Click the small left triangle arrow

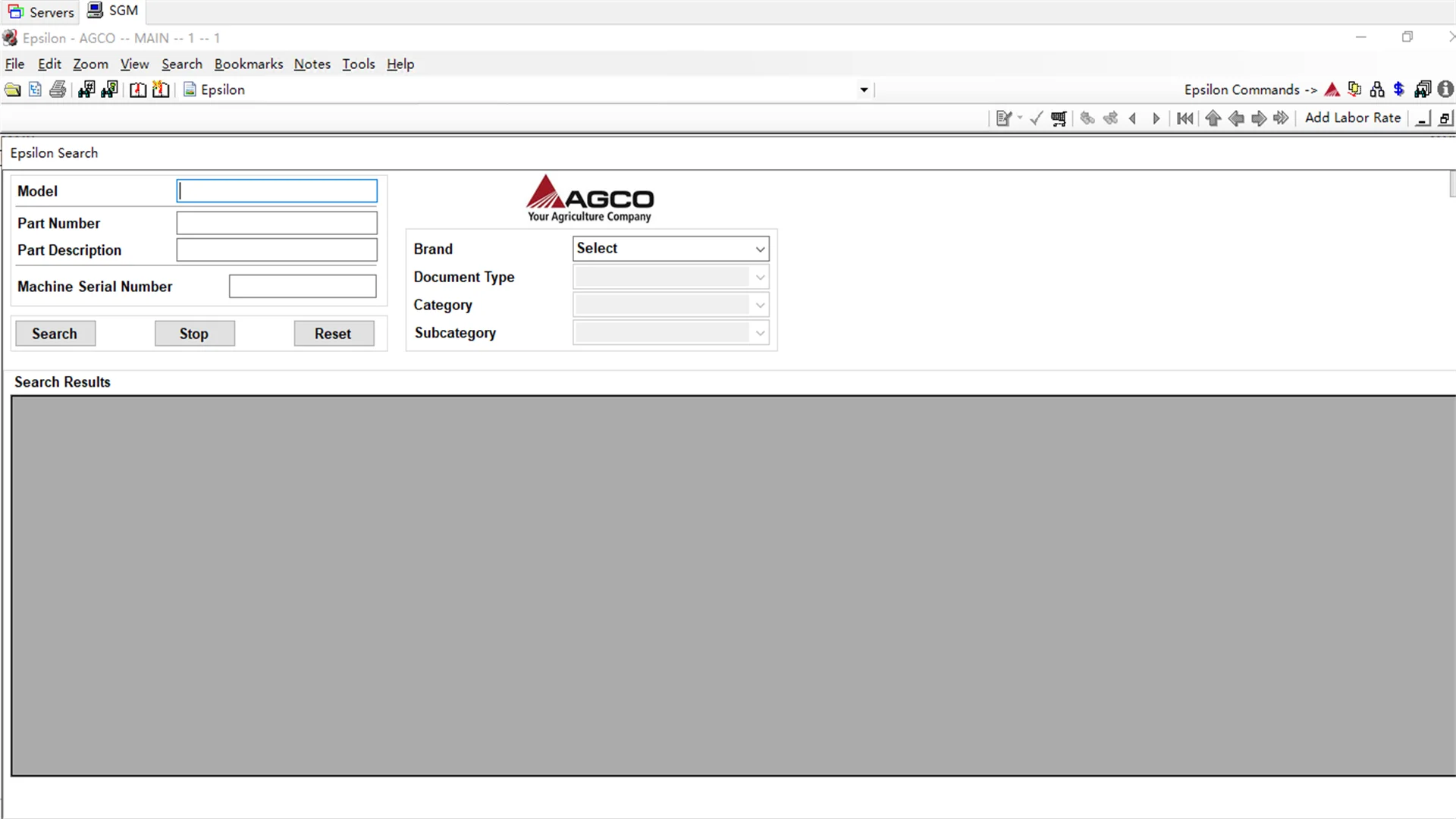click(x=1133, y=118)
